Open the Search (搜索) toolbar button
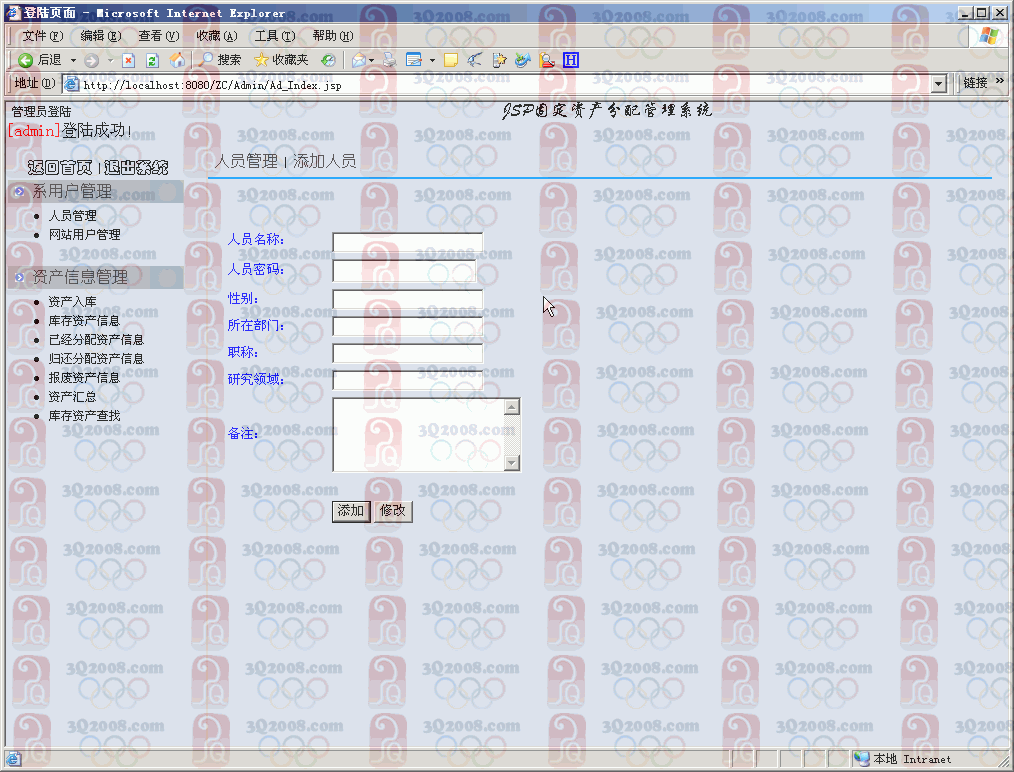 tap(220, 60)
